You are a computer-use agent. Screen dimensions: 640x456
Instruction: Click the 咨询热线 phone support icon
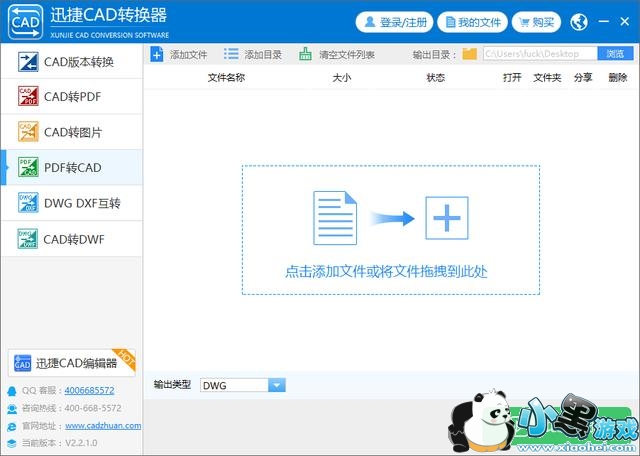12,409
